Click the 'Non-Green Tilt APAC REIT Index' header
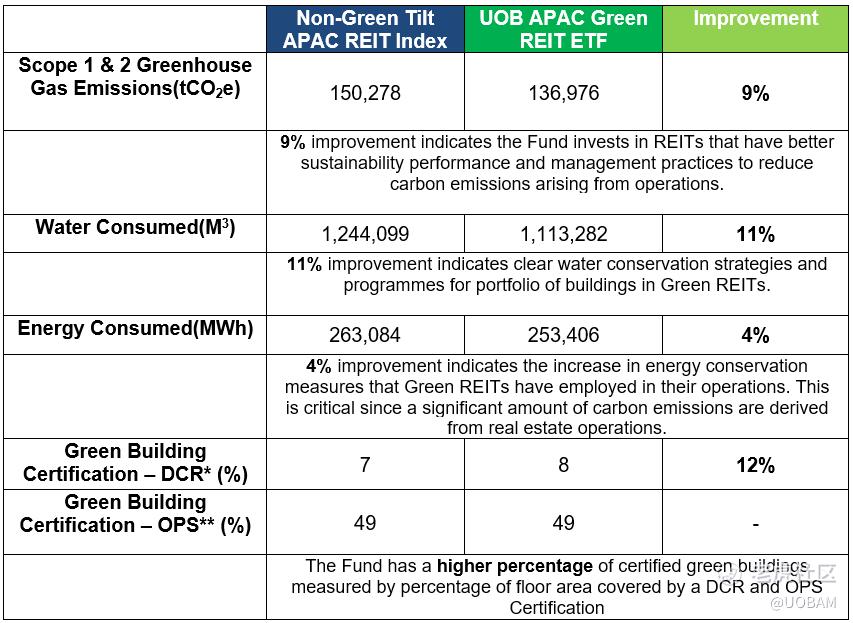This screenshot has width=853, height=623. pyautogui.click(x=365, y=29)
